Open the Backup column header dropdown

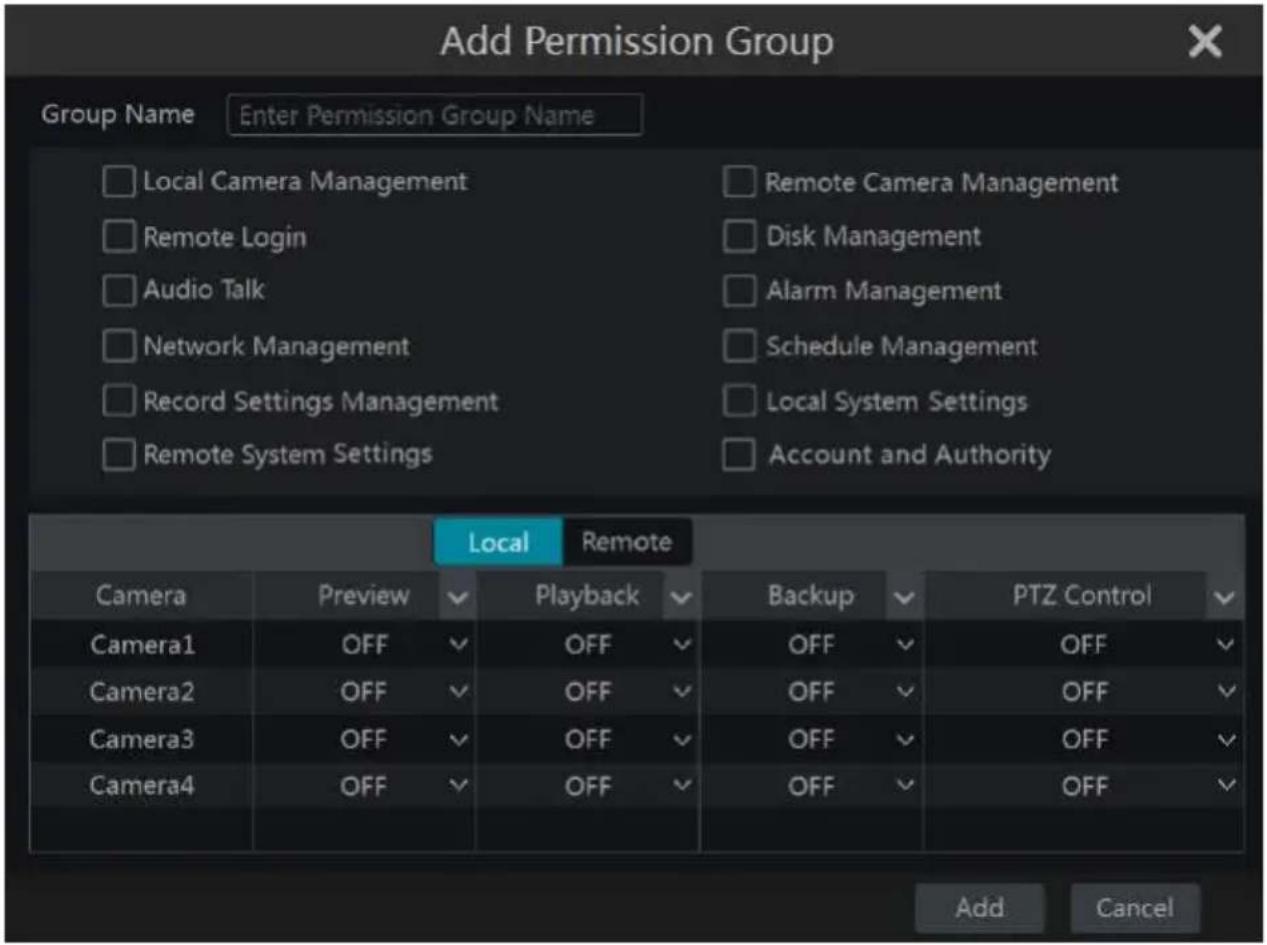(x=904, y=597)
